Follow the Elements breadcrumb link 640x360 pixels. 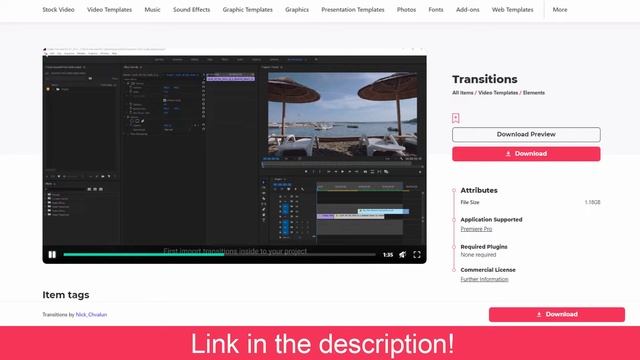pyautogui.click(x=534, y=93)
